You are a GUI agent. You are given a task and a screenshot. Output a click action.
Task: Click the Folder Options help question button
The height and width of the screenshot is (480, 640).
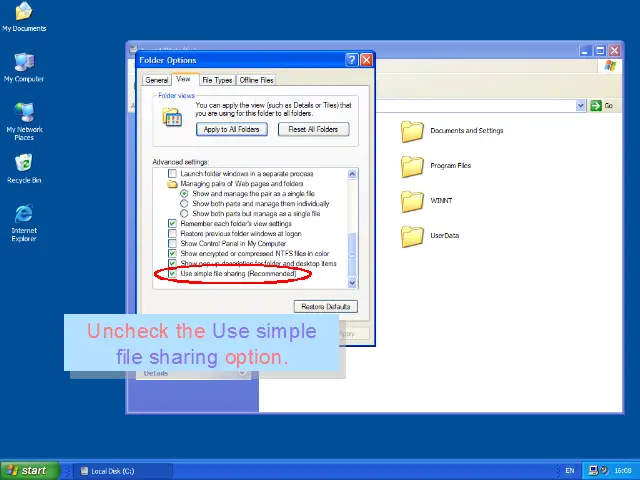click(351, 60)
